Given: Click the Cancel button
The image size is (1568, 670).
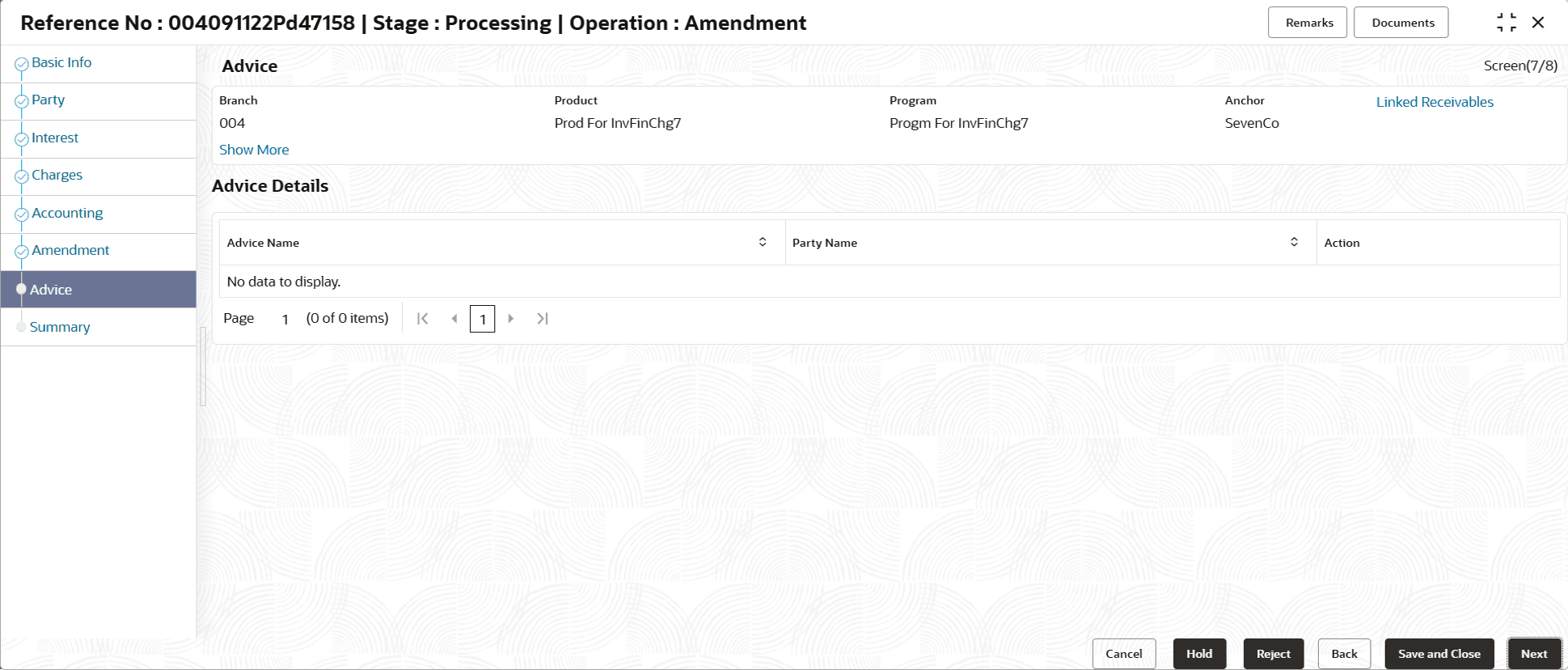Looking at the screenshot, I should (1124, 654).
